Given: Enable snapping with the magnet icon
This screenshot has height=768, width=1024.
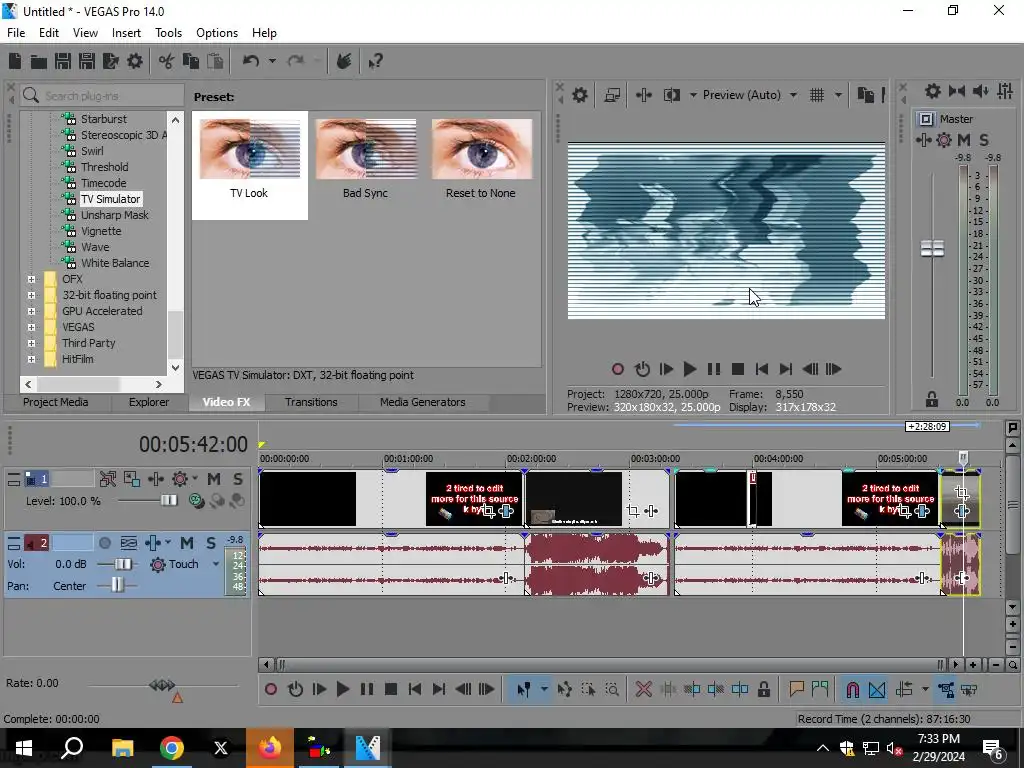Looking at the screenshot, I should [x=852, y=689].
